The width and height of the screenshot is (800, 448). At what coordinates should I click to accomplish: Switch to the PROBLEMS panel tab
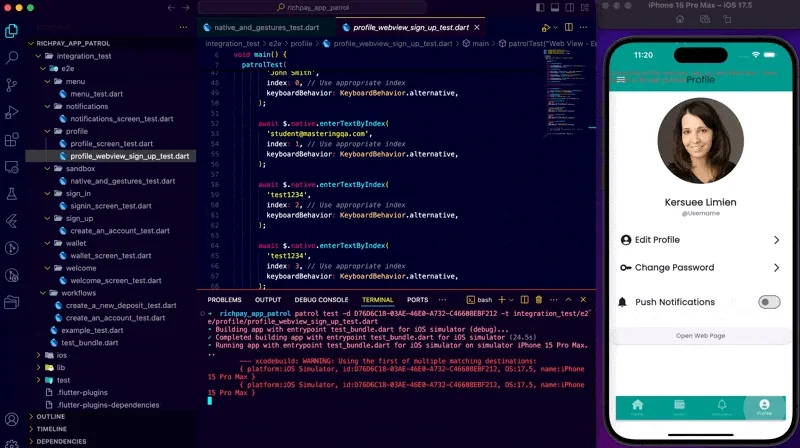point(224,299)
